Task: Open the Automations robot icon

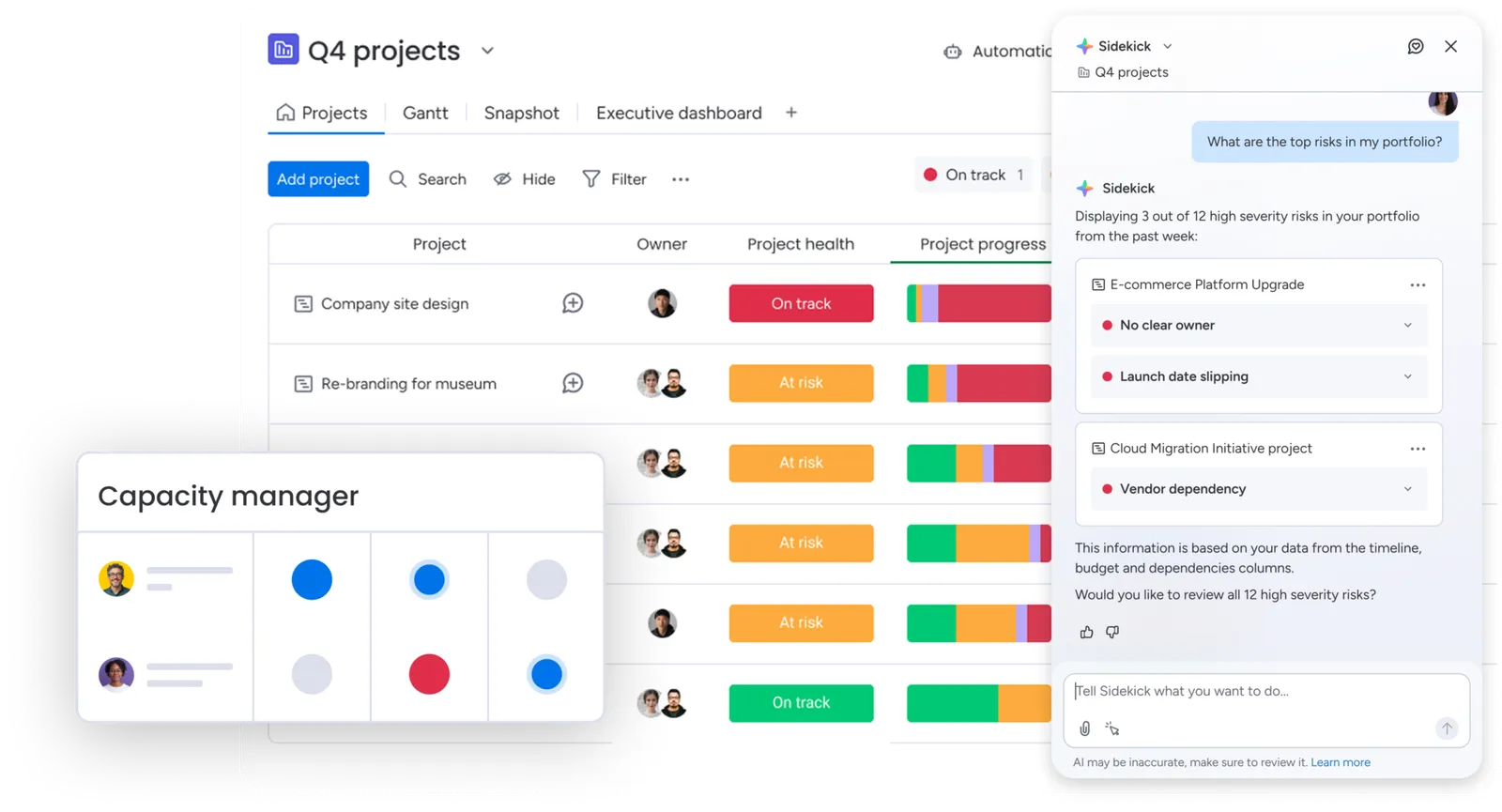Action: tap(952, 52)
